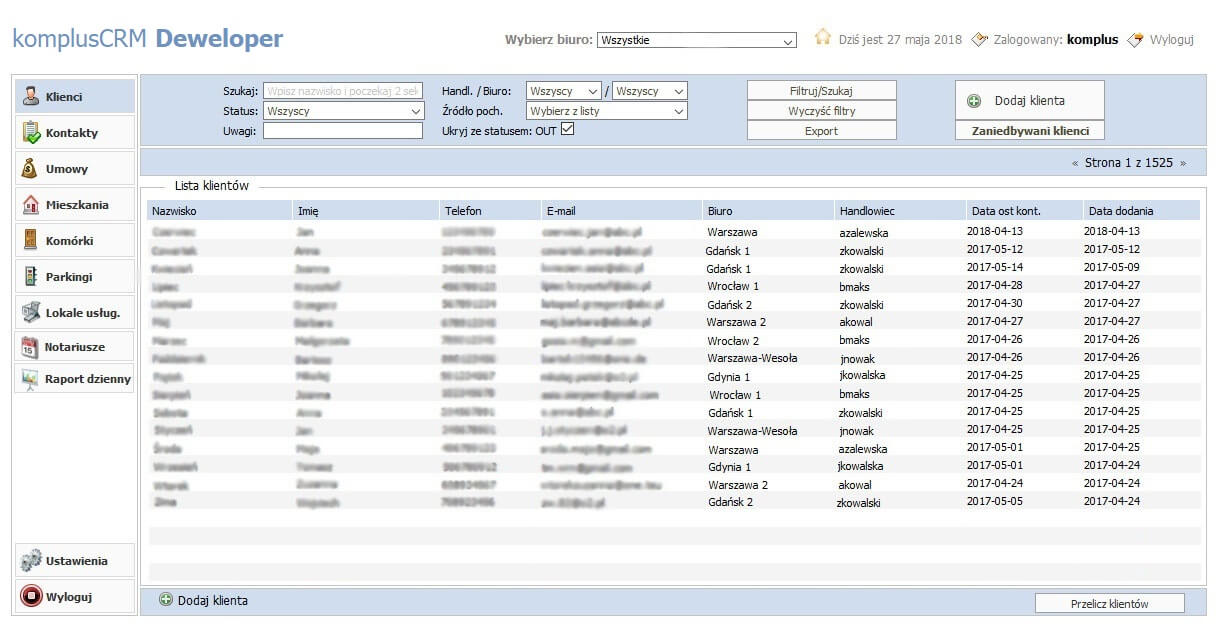Click the Strona 1 z 1525 page indicator
The image size is (1221, 633).
[x=1129, y=163]
